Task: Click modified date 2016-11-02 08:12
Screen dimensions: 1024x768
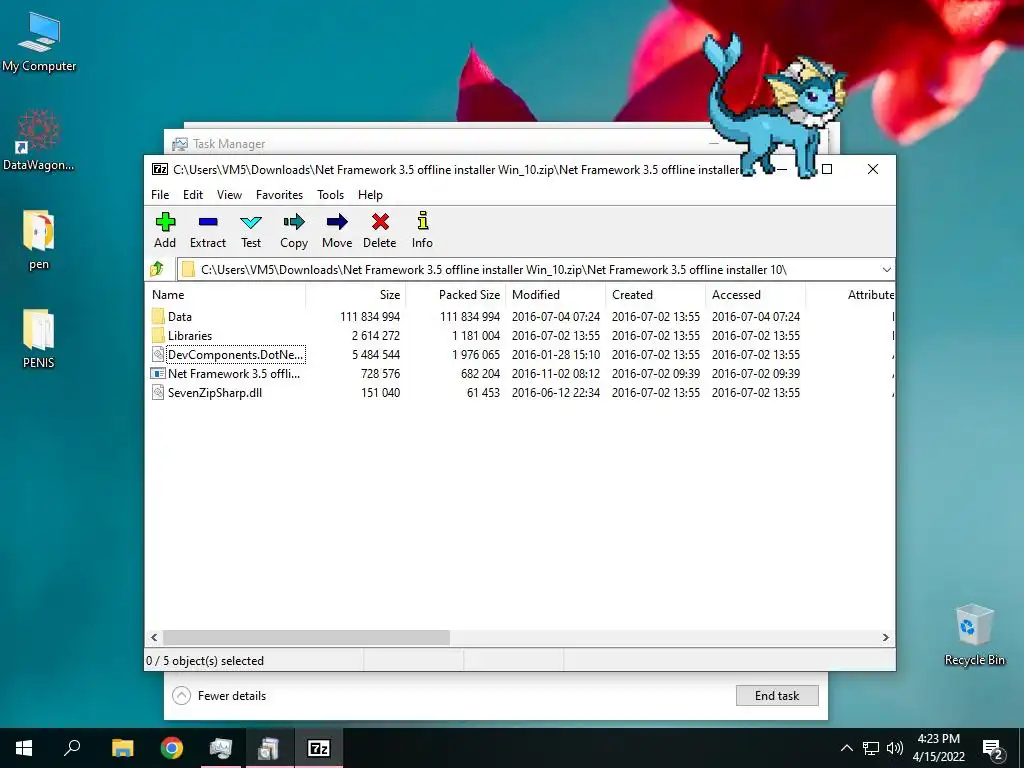Action: tap(556, 374)
